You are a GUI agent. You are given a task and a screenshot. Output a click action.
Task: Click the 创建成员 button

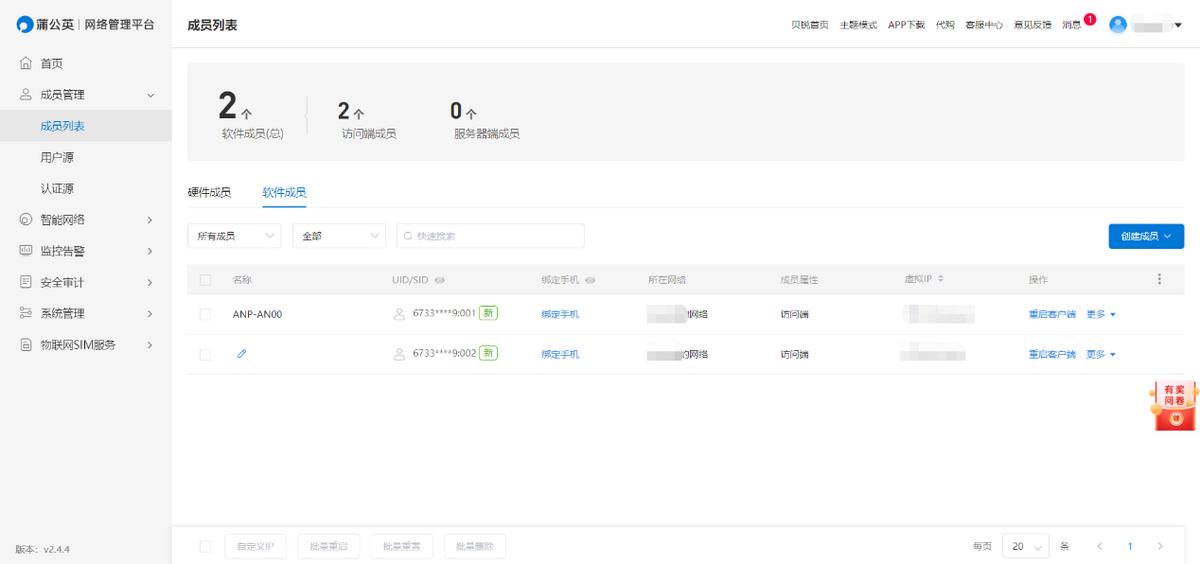pyautogui.click(x=1146, y=236)
